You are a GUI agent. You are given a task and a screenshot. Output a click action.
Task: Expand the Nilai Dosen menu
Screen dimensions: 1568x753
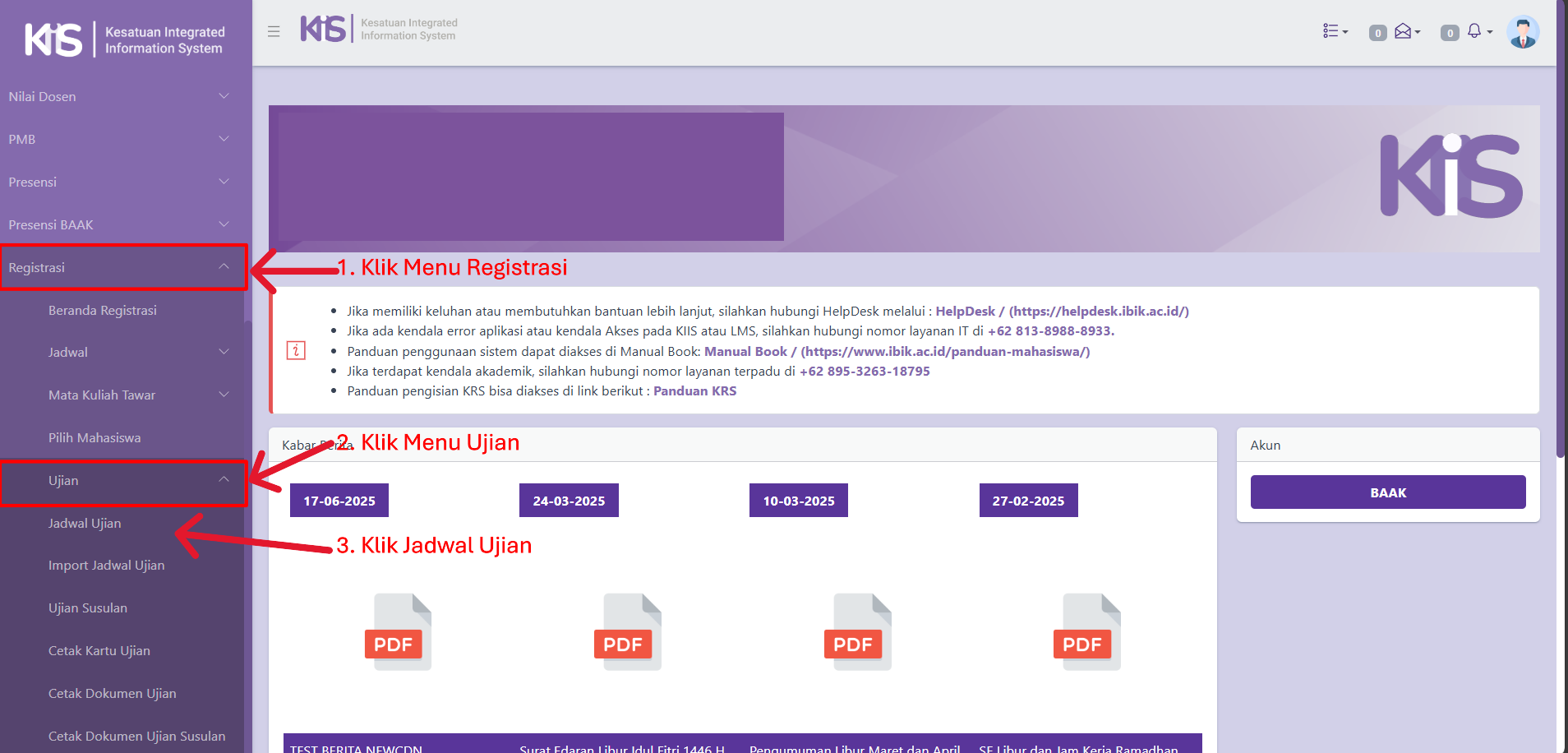click(x=119, y=96)
